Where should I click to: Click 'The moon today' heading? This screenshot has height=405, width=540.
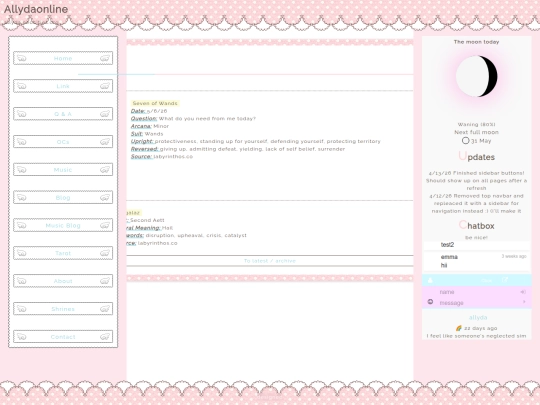[x=477, y=42]
